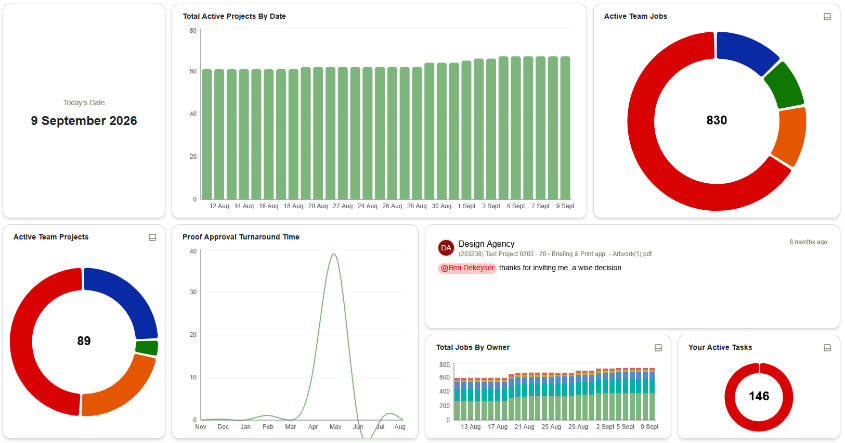Click the 9 September 2026 date text
845x443 pixels.
pyautogui.click(x=84, y=121)
